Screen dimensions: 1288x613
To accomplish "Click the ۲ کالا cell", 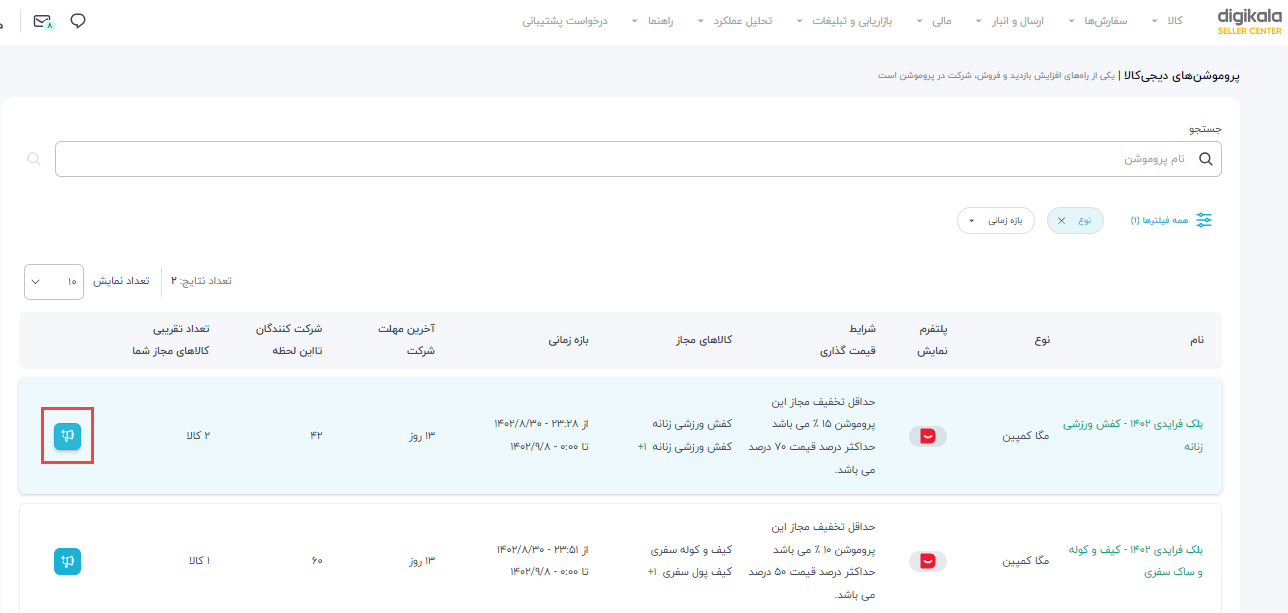I will tap(197, 436).
